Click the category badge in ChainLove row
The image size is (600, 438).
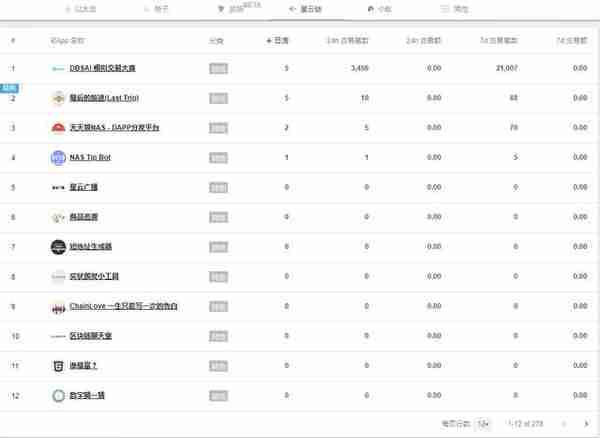click(x=218, y=306)
